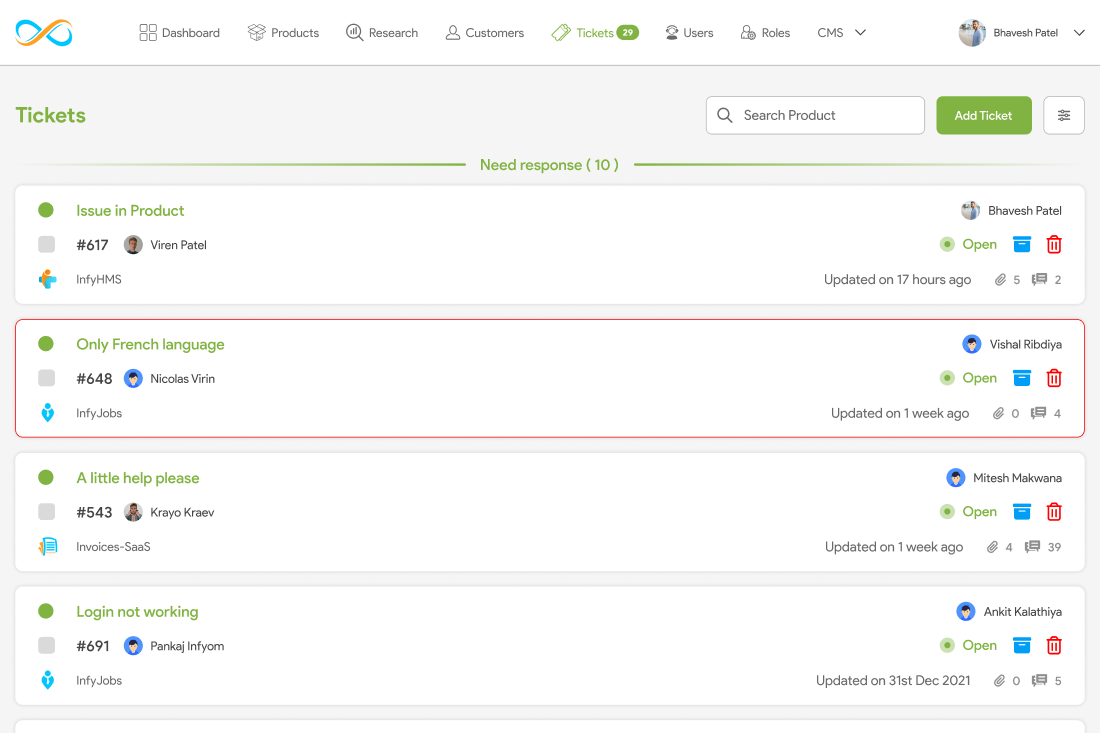Open the 'A little help please' ticket
The height and width of the screenshot is (733, 1100).
click(138, 478)
